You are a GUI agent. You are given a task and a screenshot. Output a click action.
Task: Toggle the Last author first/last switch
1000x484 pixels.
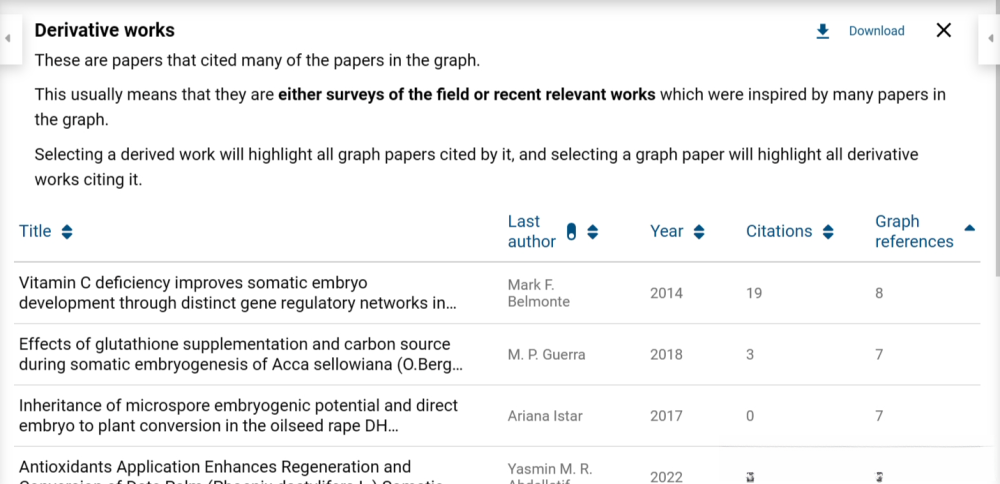coord(572,232)
